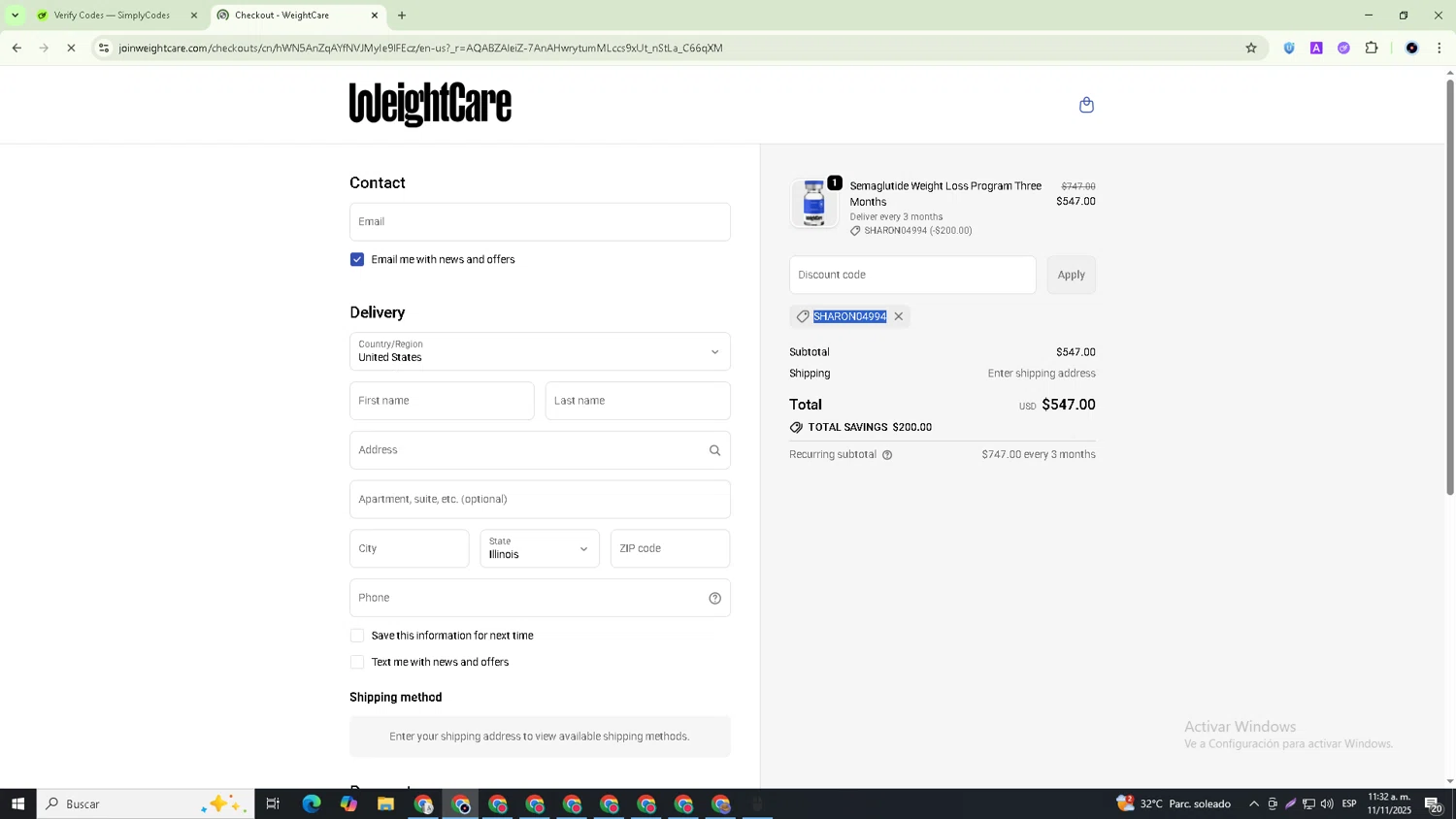Open the Chrome profile avatar
This screenshot has width=1456, height=819.
pos(1412,48)
